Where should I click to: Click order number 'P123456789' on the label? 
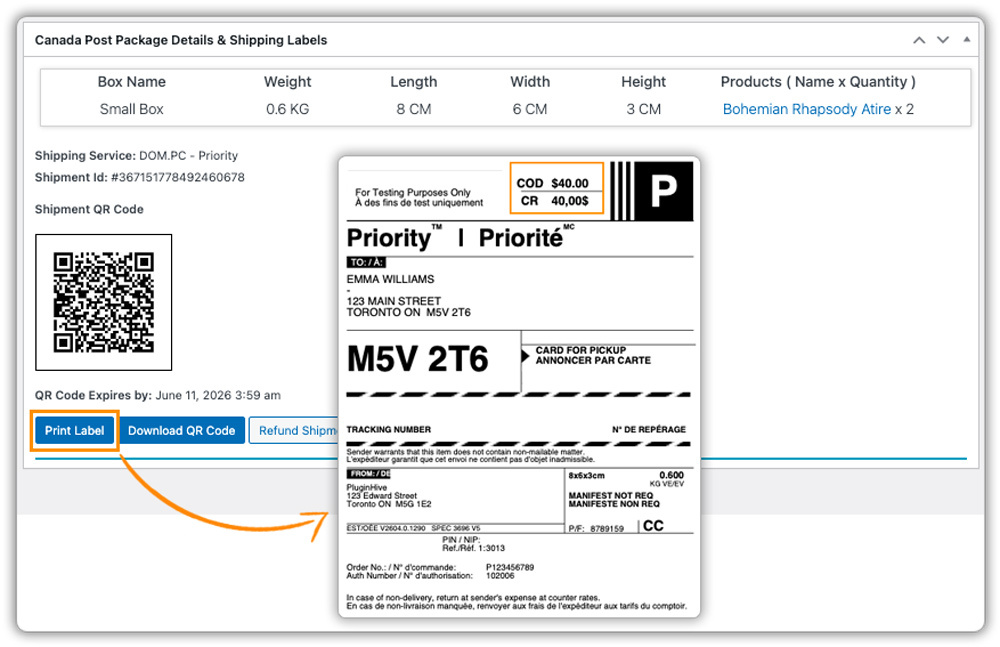pos(510,567)
